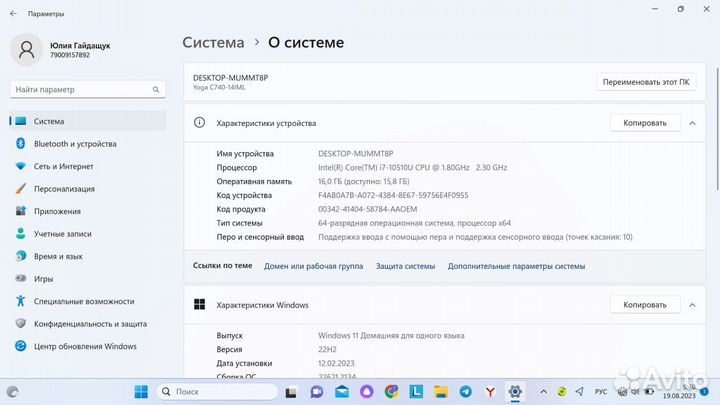Go back with the arrow next to Параметры
The height and width of the screenshot is (405, 720).
point(13,14)
